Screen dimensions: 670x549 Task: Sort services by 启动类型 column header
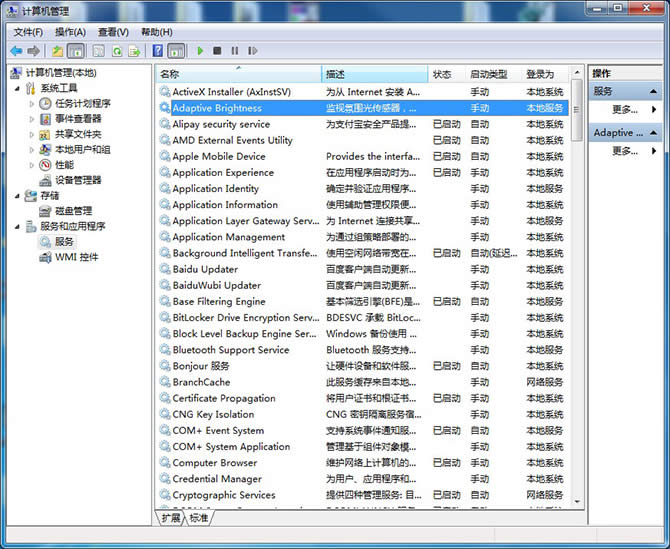[x=489, y=74]
